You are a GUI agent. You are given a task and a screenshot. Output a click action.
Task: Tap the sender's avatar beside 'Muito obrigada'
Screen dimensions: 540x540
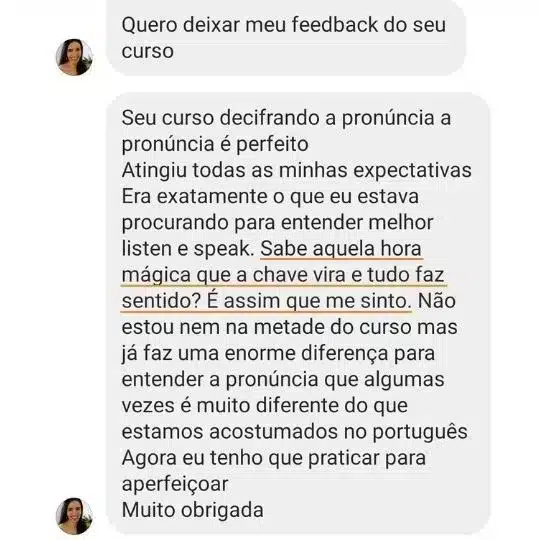pyautogui.click(x=74, y=516)
